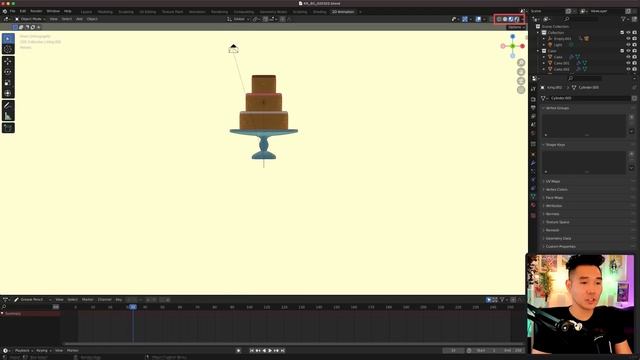This screenshot has height=360, width=640.
Task: Select the Select Box tool
Action: 8,38
